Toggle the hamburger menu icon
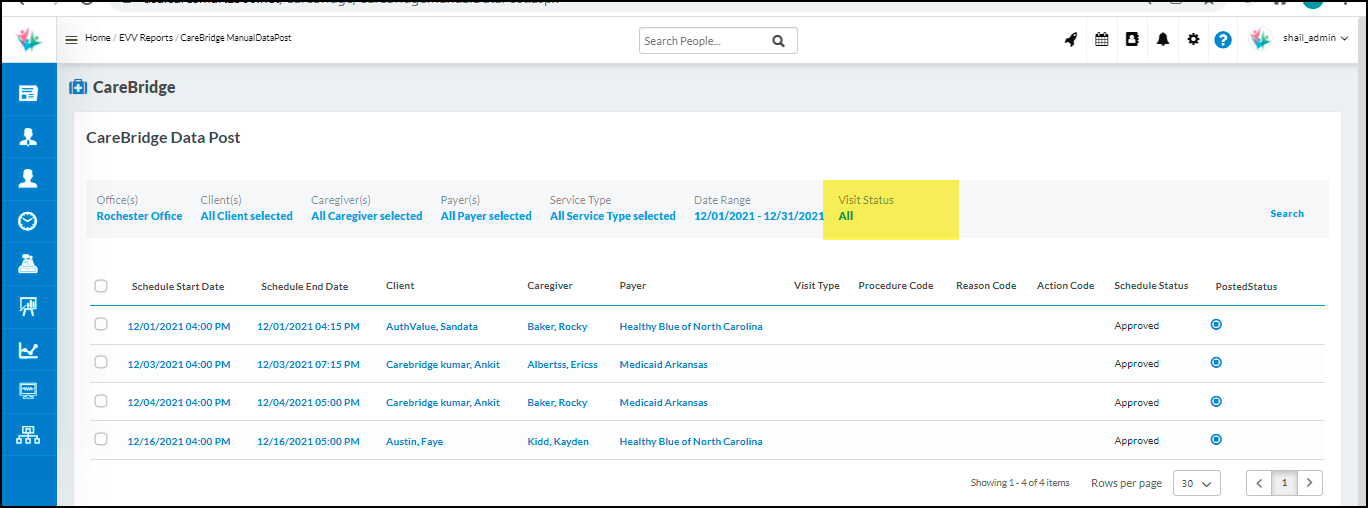The width and height of the screenshot is (1368, 508). coord(71,40)
